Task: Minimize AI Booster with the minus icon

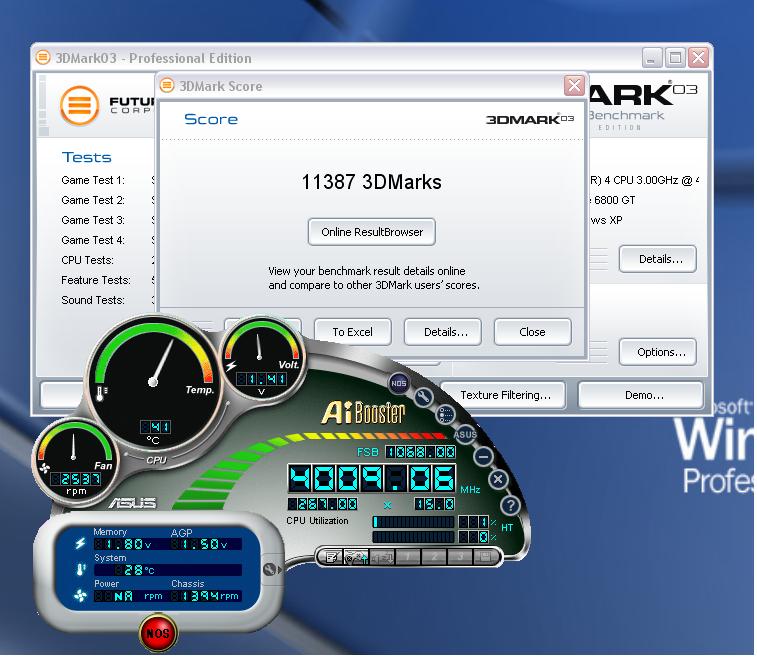Action: (x=483, y=456)
